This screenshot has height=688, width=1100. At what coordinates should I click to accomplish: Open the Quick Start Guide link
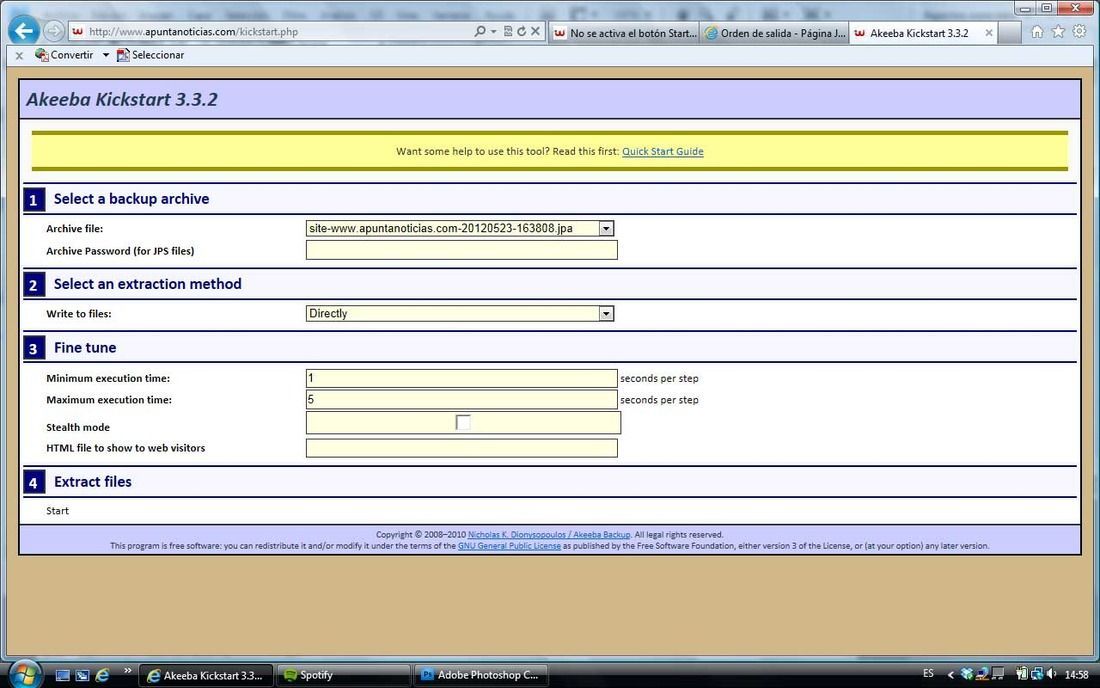pos(662,151)
